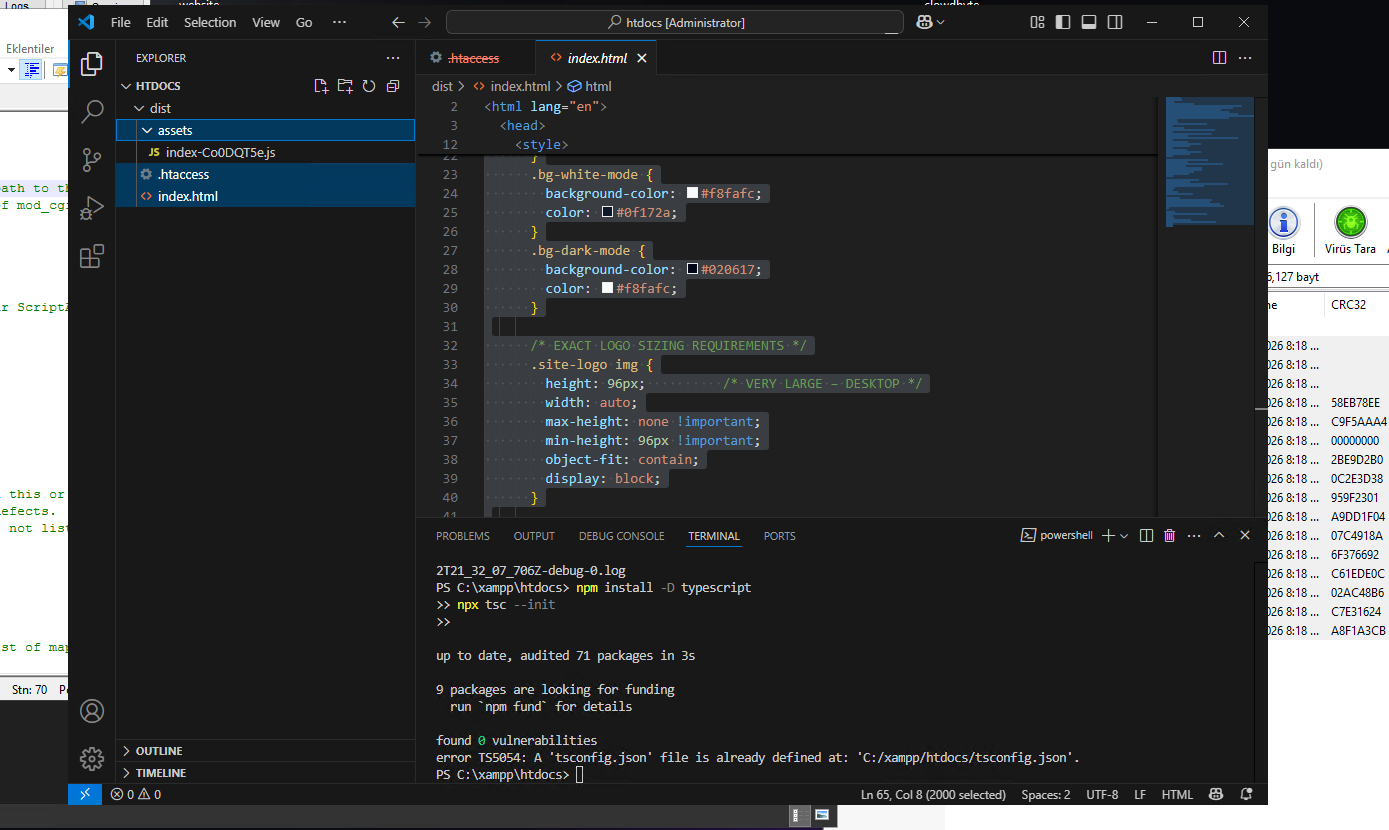1389x830 pixels.
Task: Switch to the PROBLEMS panel tab
Action: [x=463, y=536]
